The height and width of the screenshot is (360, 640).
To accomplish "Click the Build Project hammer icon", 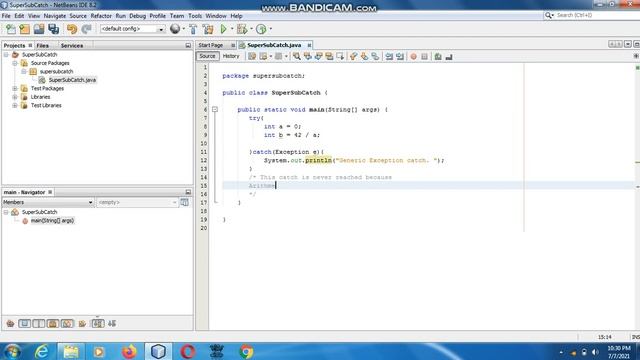I will click(193, 29).
